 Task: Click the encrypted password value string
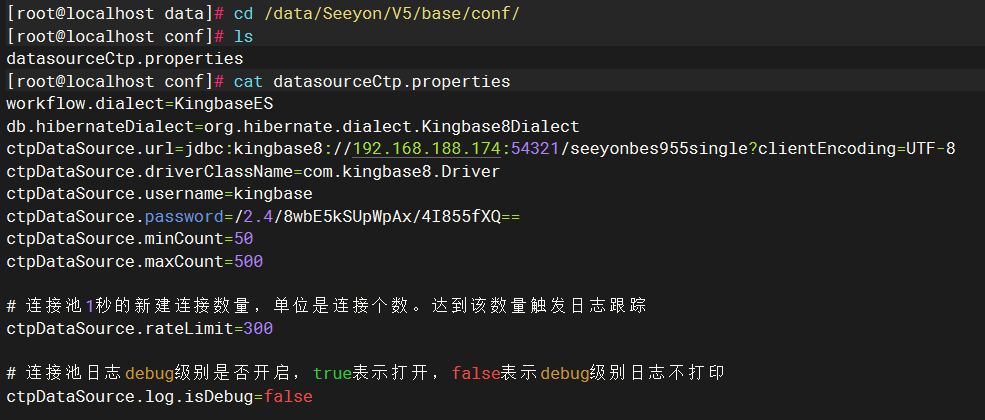377,217
